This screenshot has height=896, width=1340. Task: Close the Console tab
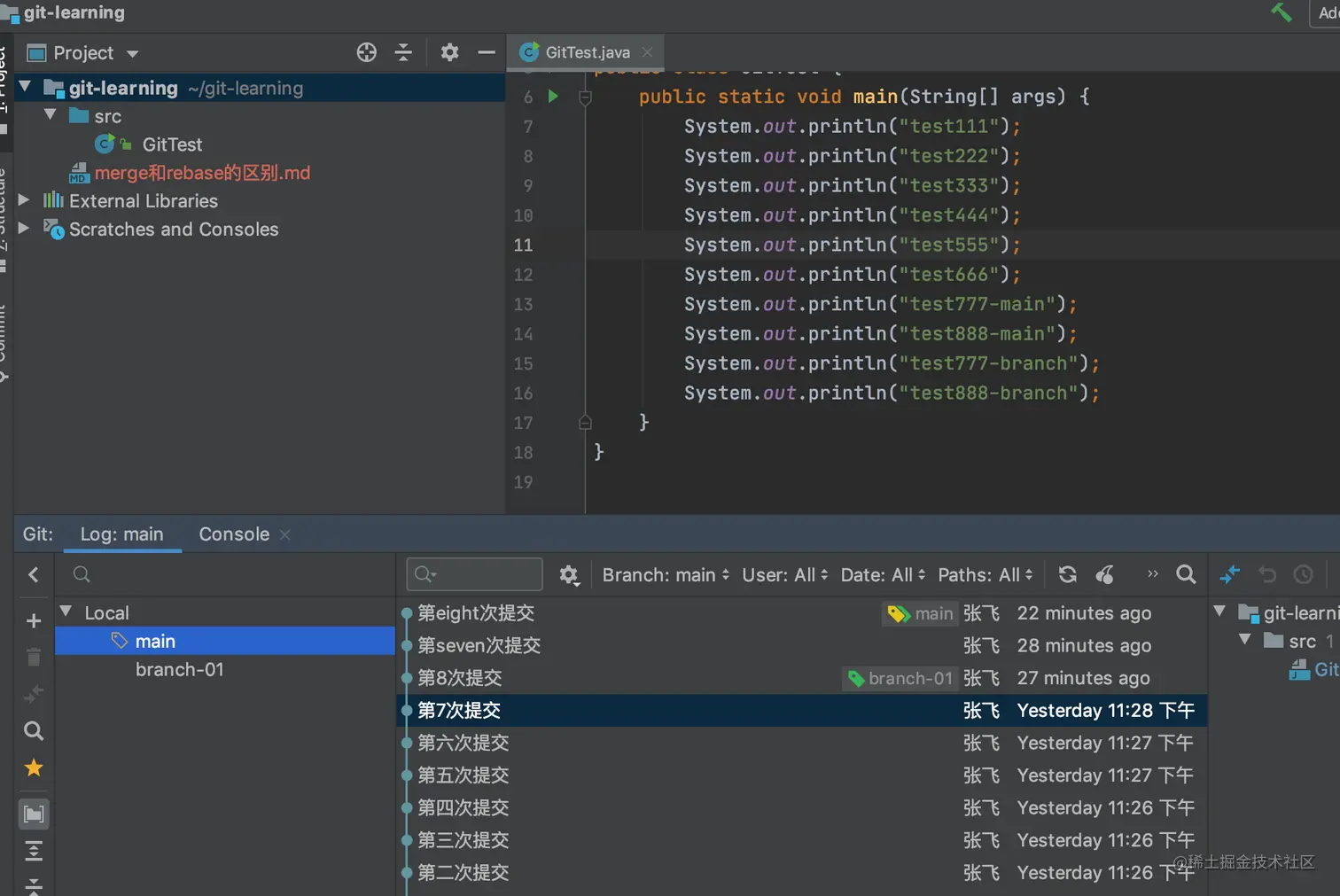(x=285, y=534)
